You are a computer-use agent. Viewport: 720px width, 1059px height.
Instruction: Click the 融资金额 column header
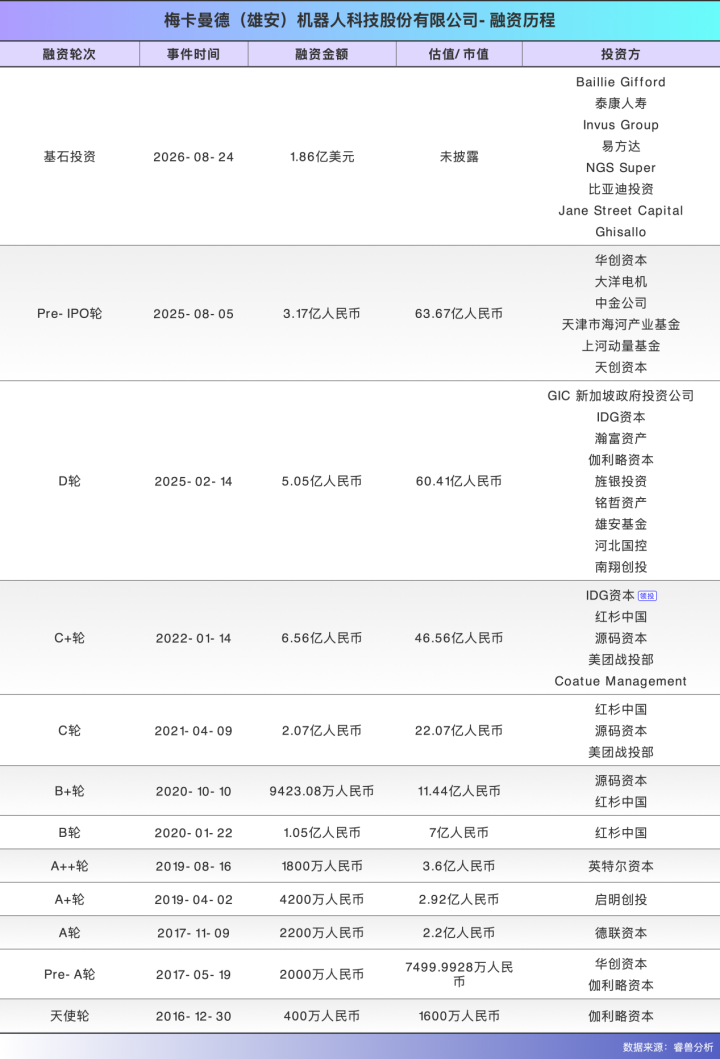(x=322, y=54)
